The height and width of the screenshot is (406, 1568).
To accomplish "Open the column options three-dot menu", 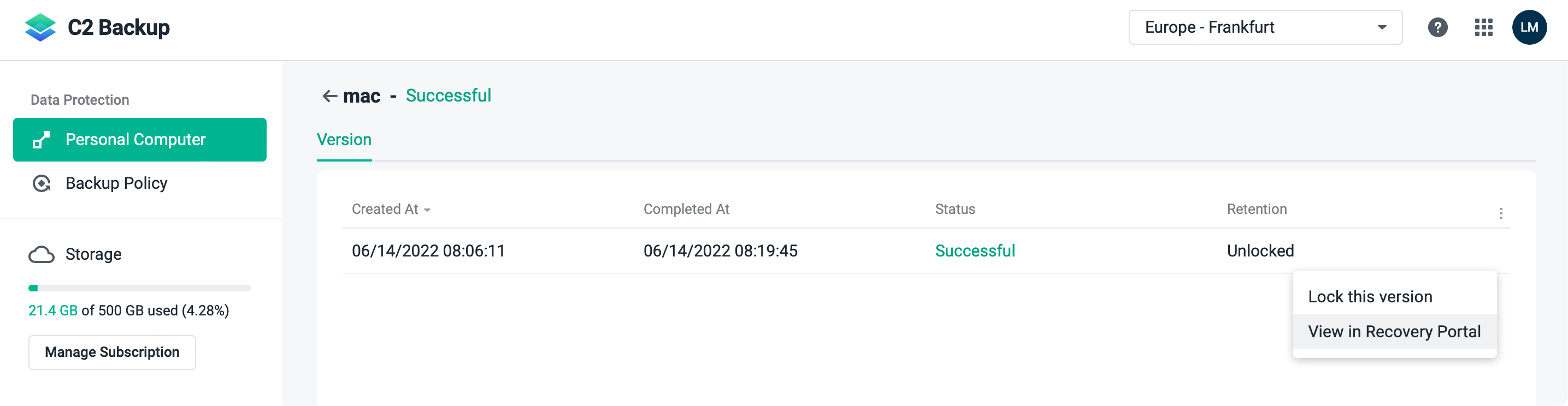I will [1500, 213].
